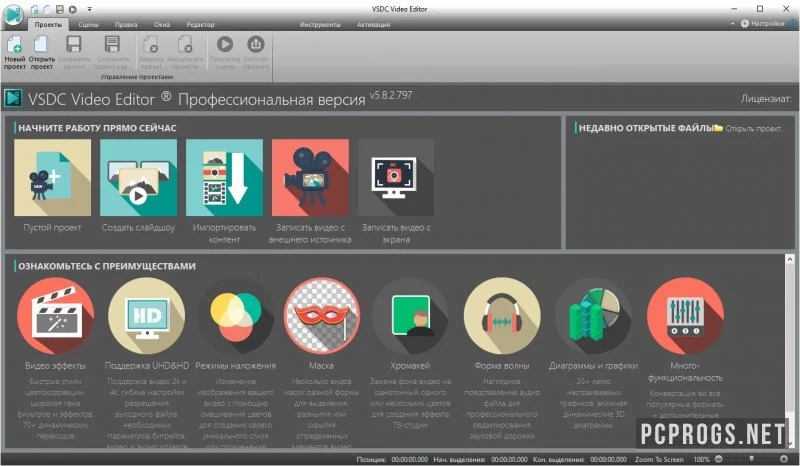
Task: Open the Инструменты tab
Action: pos(320,24)
